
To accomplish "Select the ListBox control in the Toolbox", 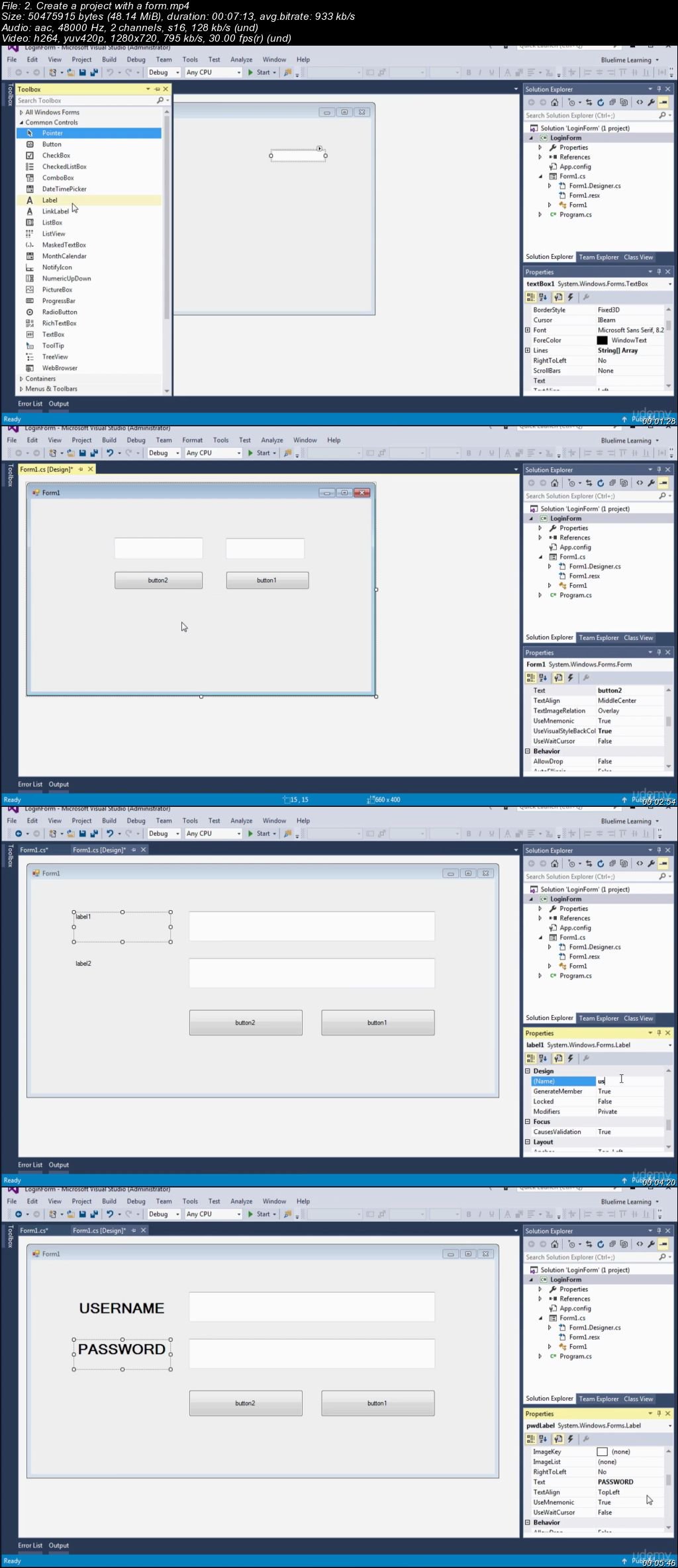I will click(x=89, y=223).
